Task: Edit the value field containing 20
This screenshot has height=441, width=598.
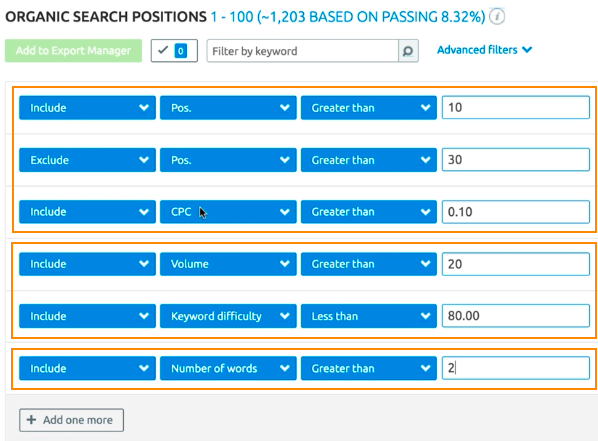Action: pyautogui.click(x=516, y=264)
